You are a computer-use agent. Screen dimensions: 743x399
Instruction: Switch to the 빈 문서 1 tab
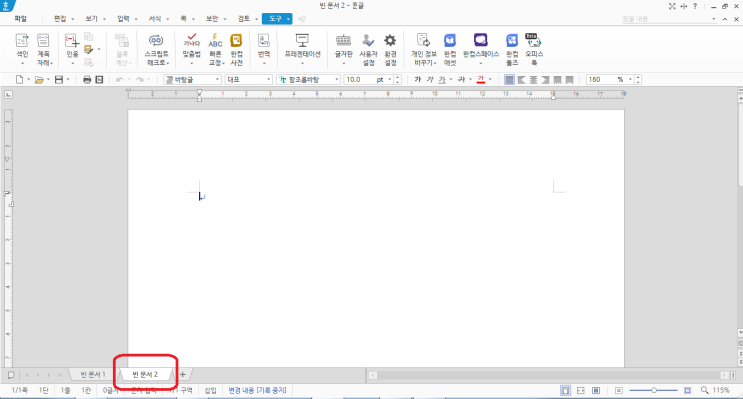coord(92,374)
